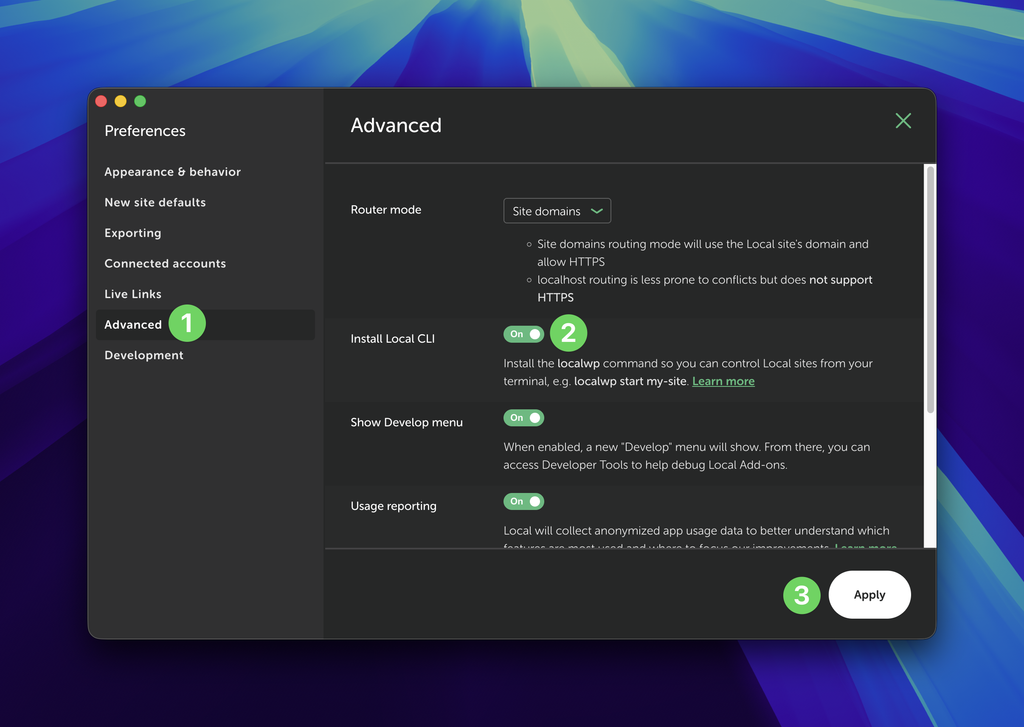
Task: Click the red close window button
Action: pyautogui.click(x=101, y=101)
